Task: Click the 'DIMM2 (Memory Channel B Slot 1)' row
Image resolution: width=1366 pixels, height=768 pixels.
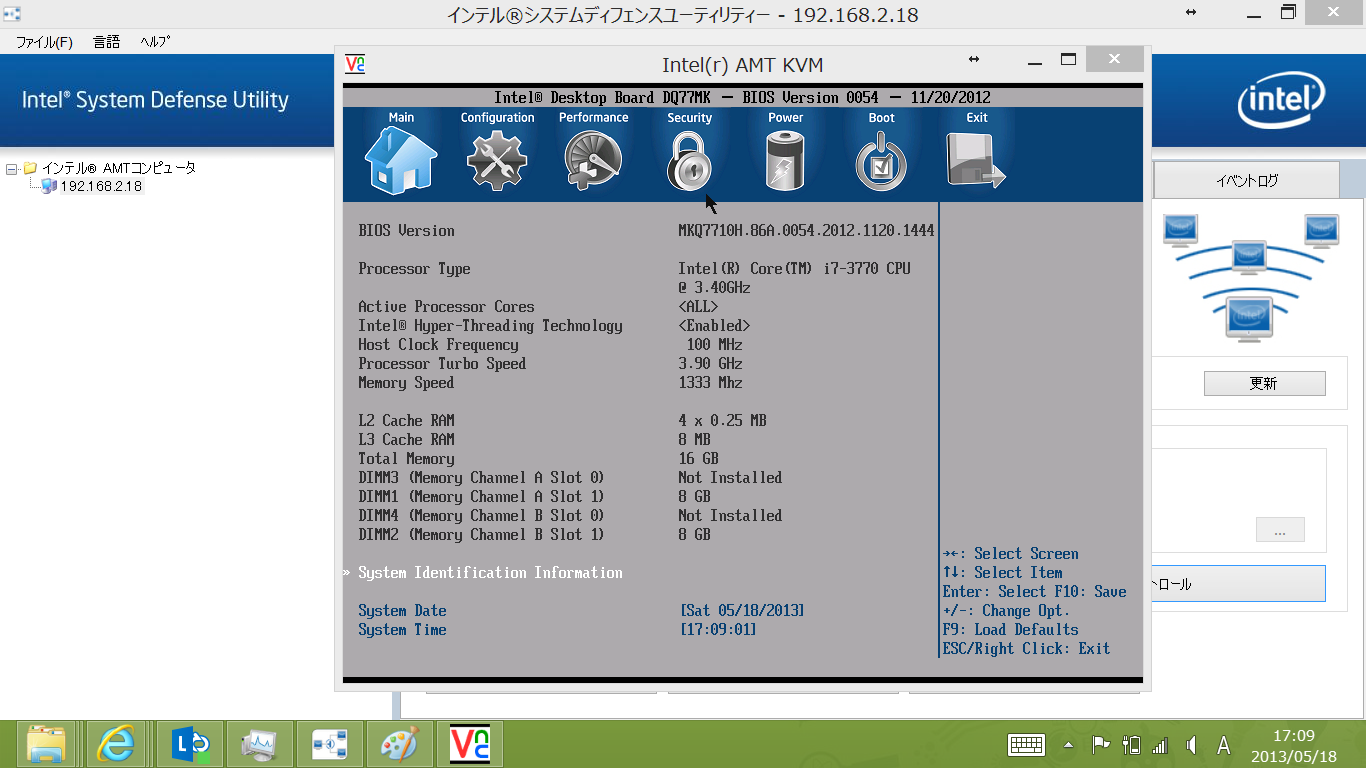Action: 534,535
